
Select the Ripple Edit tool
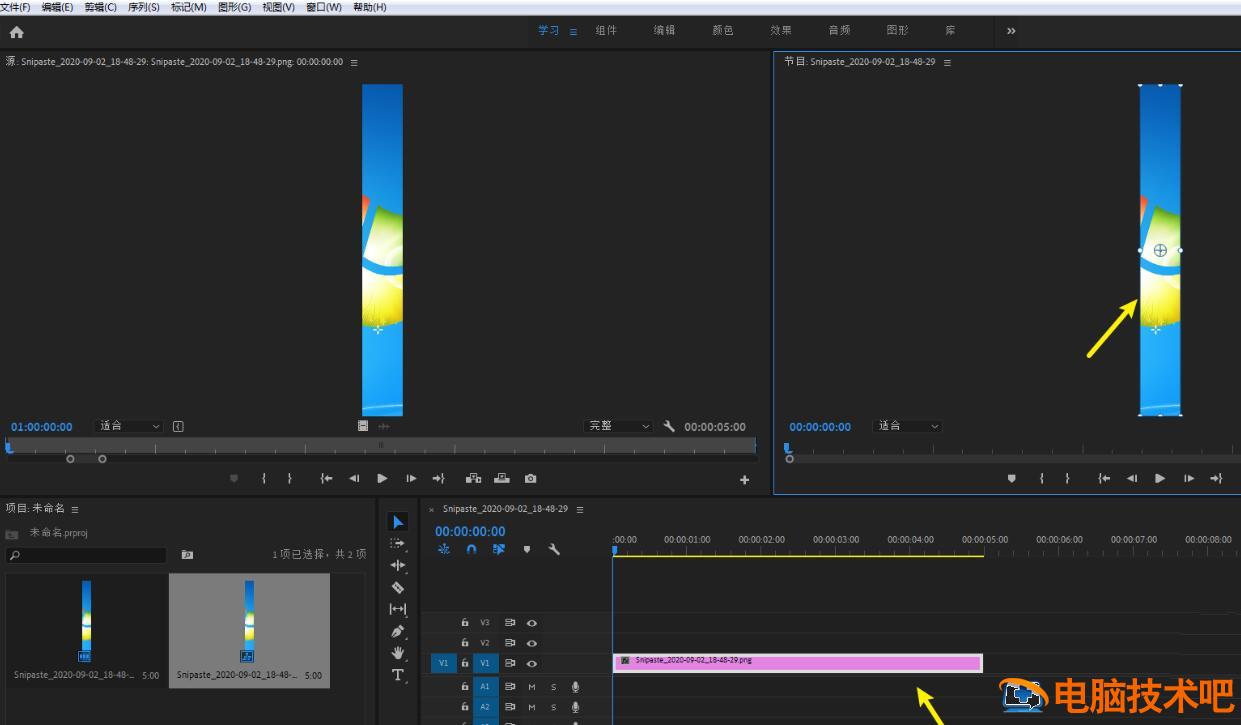coord(398,565)
